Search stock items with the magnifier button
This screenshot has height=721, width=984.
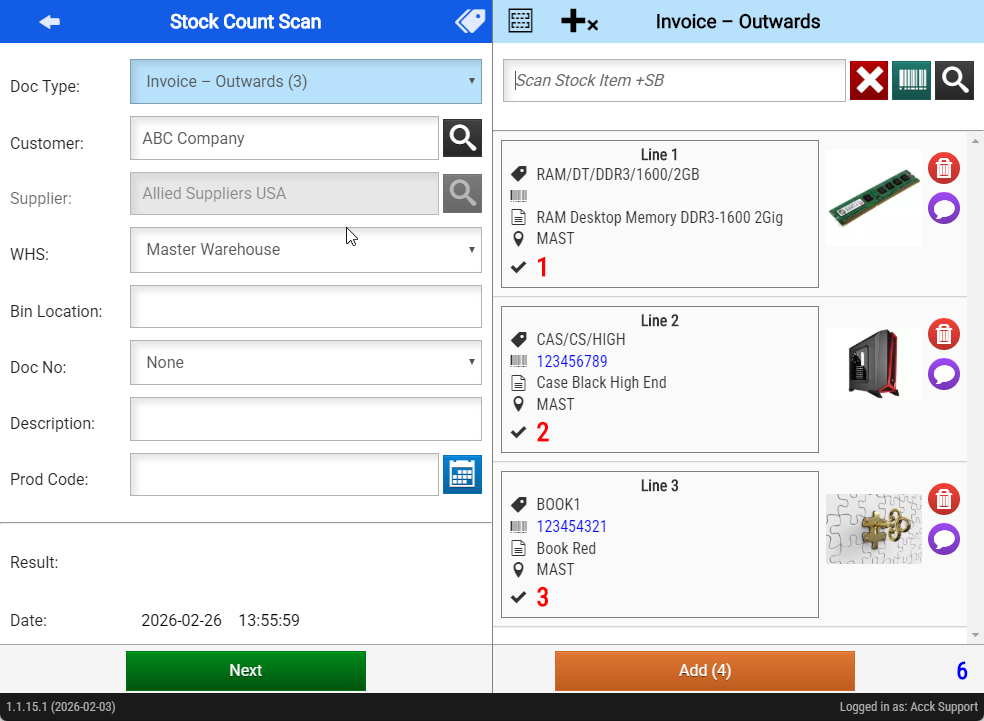click(x=955, y=80)
